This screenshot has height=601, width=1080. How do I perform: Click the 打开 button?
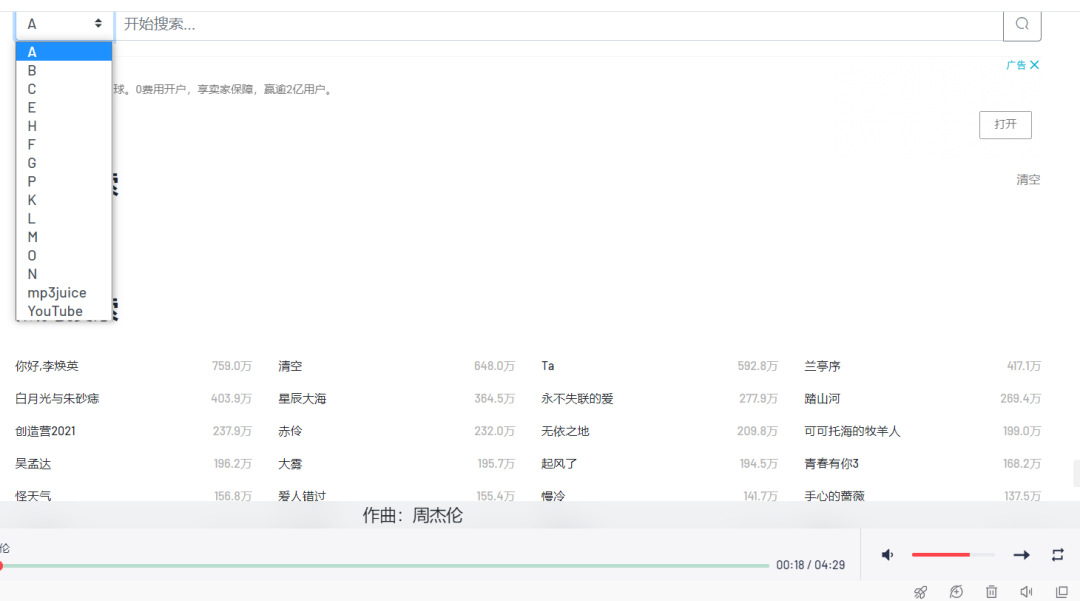point(1005,124)
